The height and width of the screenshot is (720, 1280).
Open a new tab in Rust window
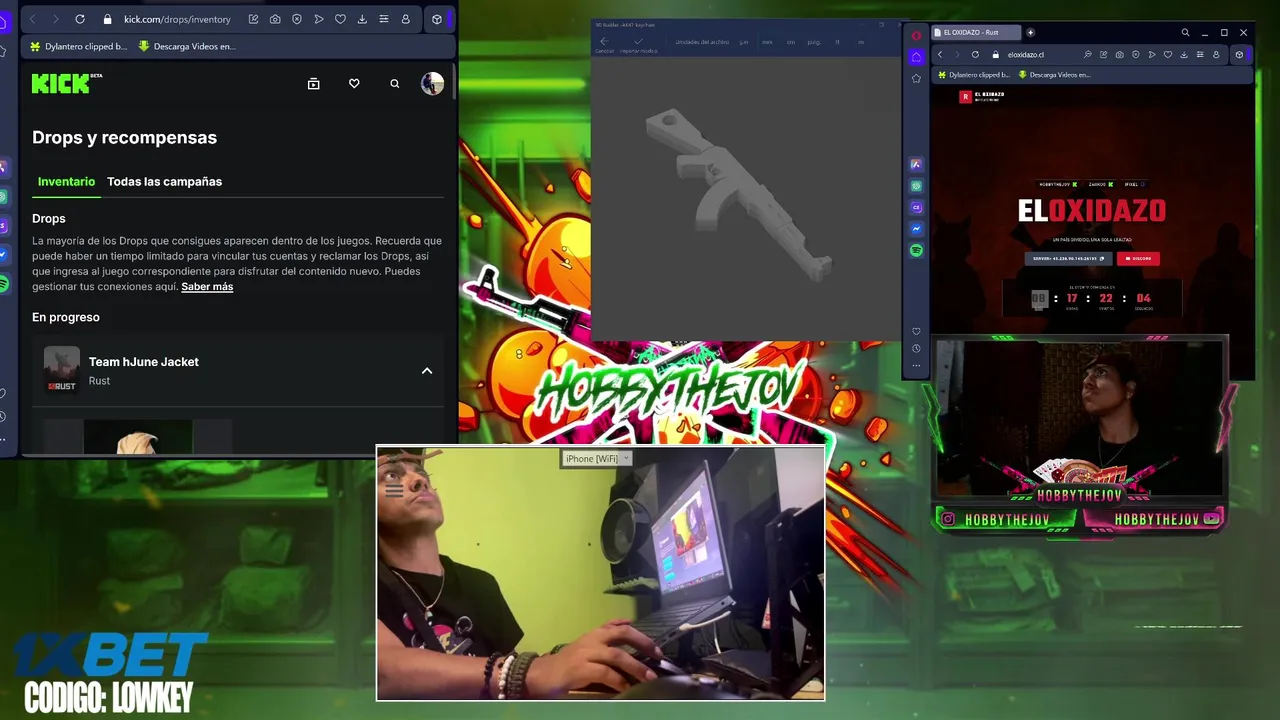point(1031,32)
